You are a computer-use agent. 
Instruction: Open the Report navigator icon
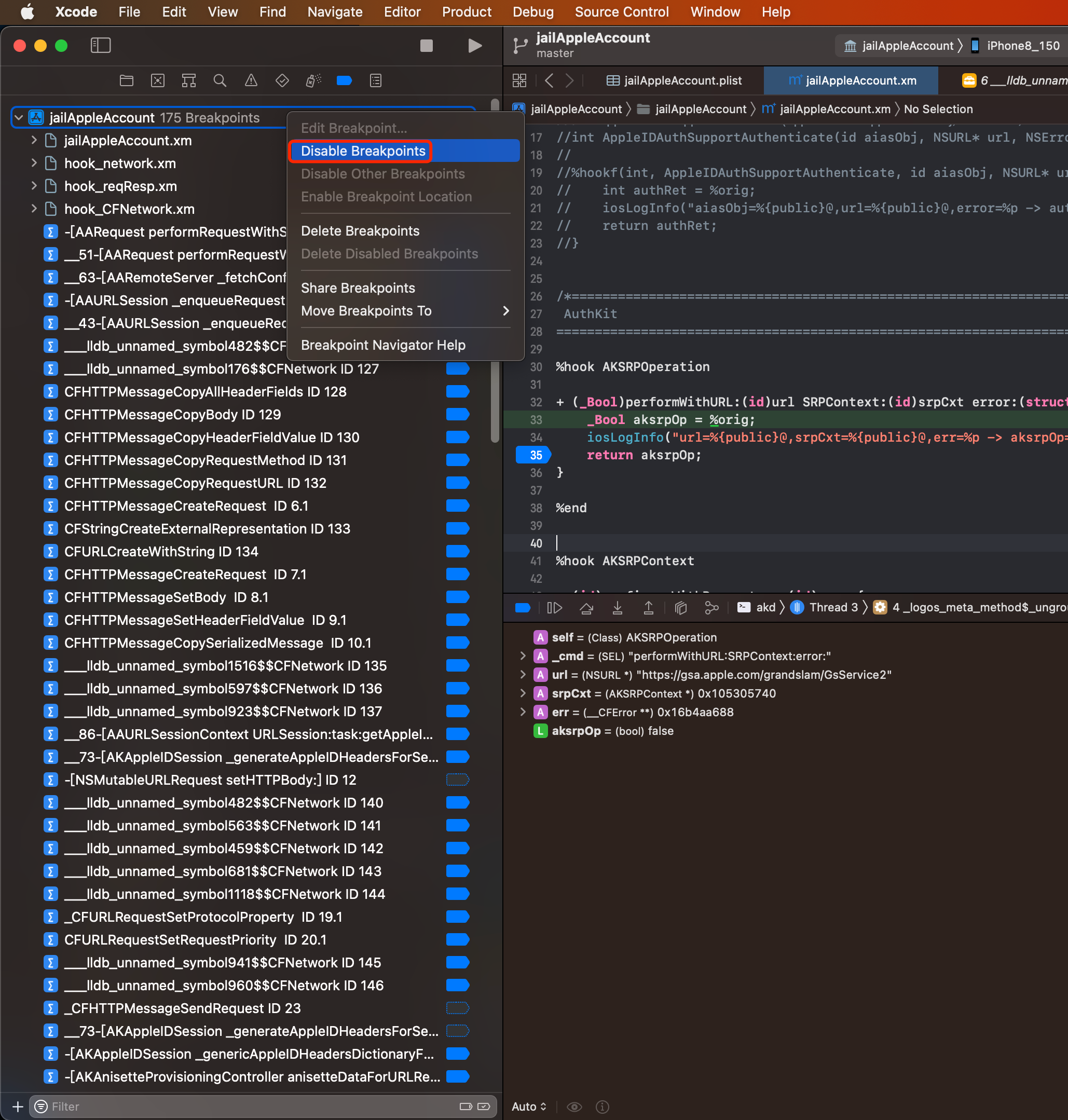(x=375, y=81)
